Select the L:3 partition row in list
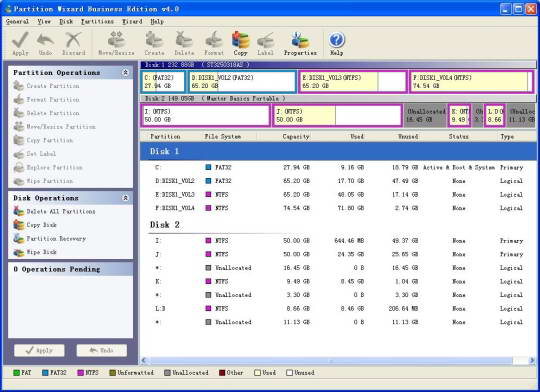Image resolution: width=540 pixels, height=392 pixels. pos(338,309)
